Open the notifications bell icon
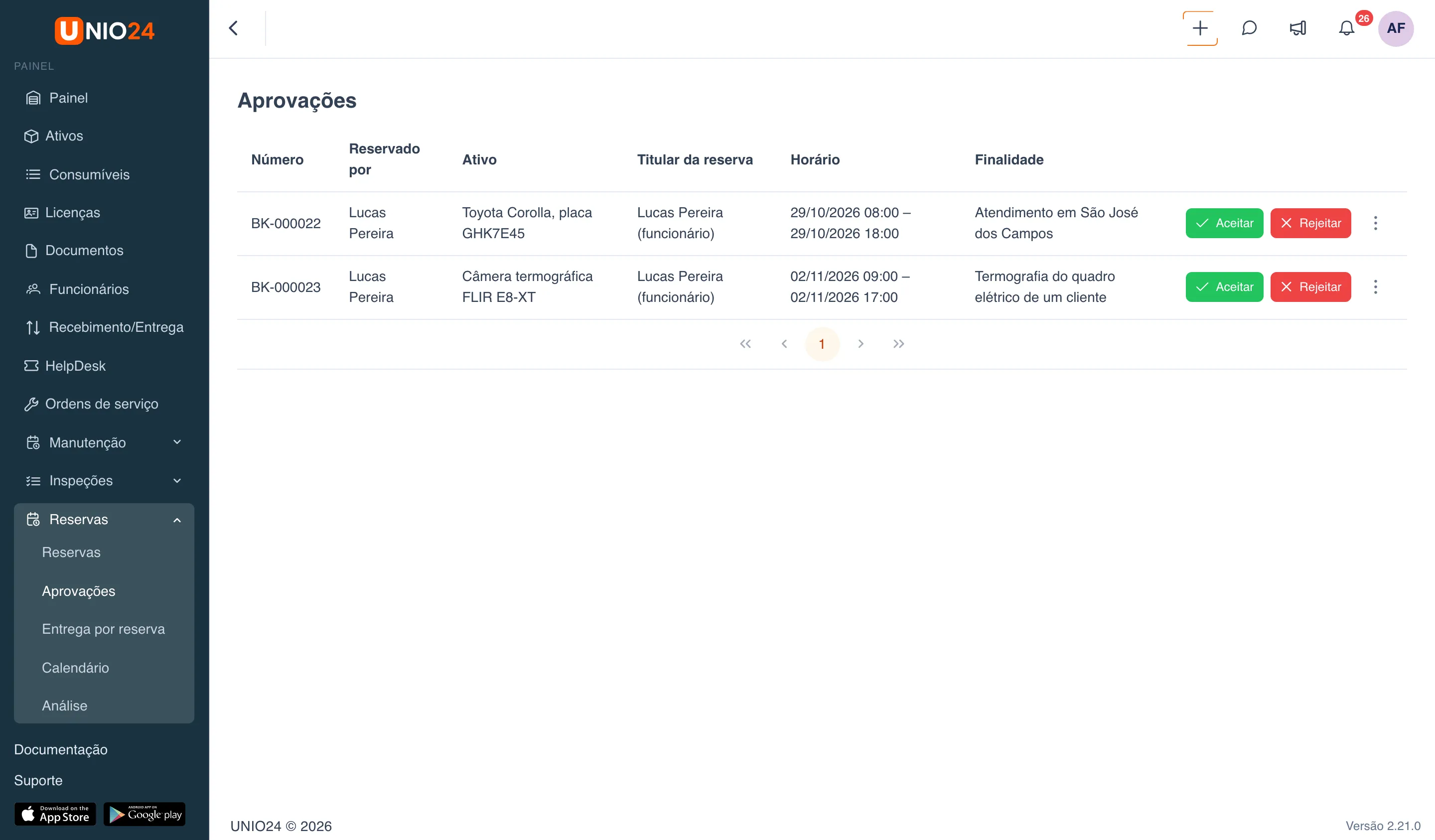 1346,28
